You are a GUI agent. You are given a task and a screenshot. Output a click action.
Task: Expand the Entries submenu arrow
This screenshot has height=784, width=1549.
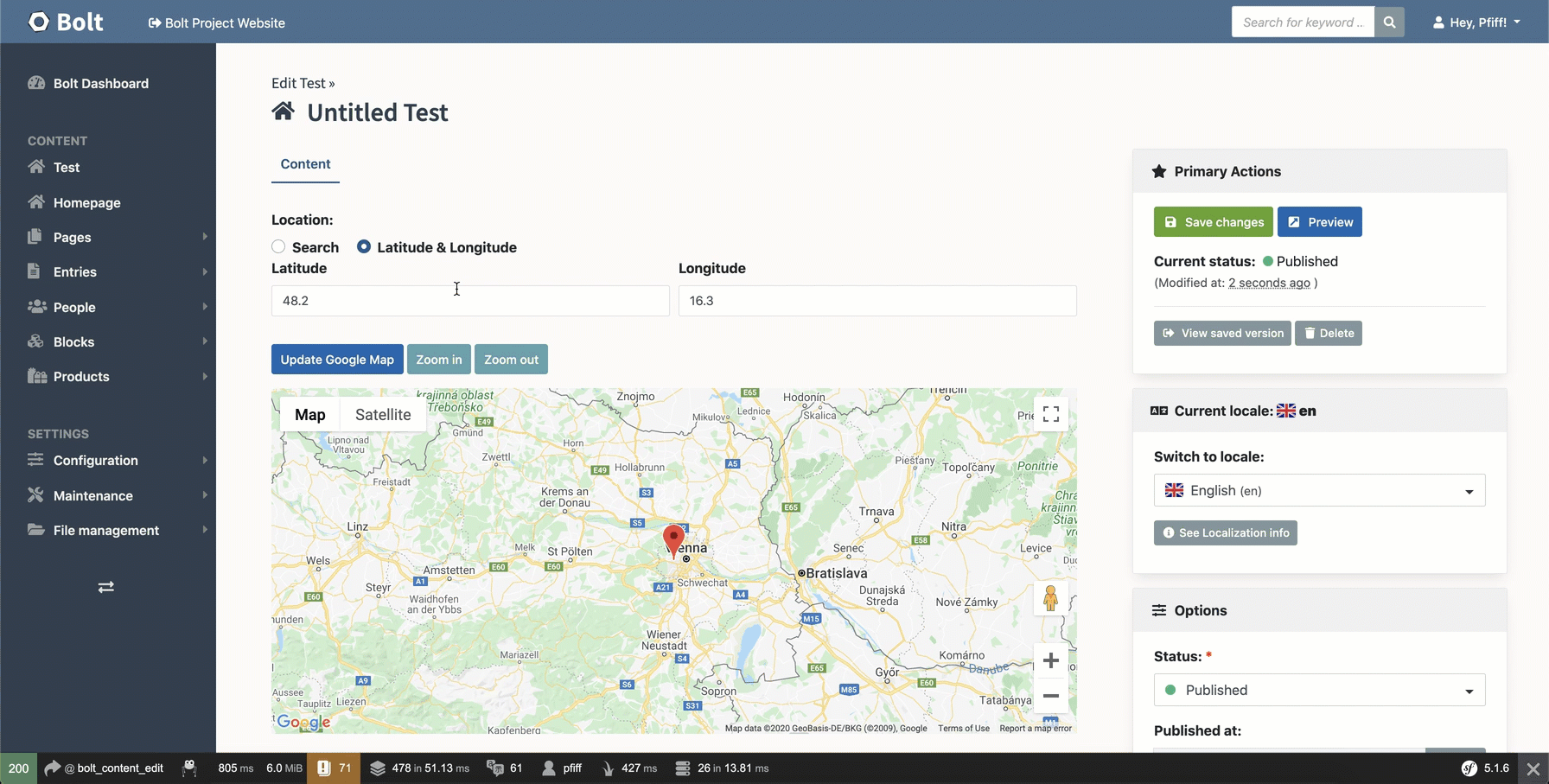(x=205, y=271)
